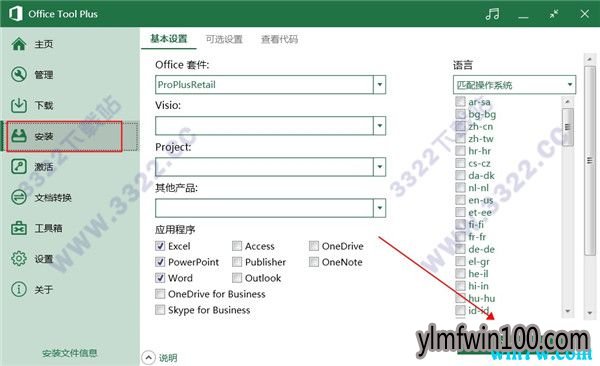Click the main panel scroll up arrow
The width and height of the screenshot is (600, 366).
[590, 59]
